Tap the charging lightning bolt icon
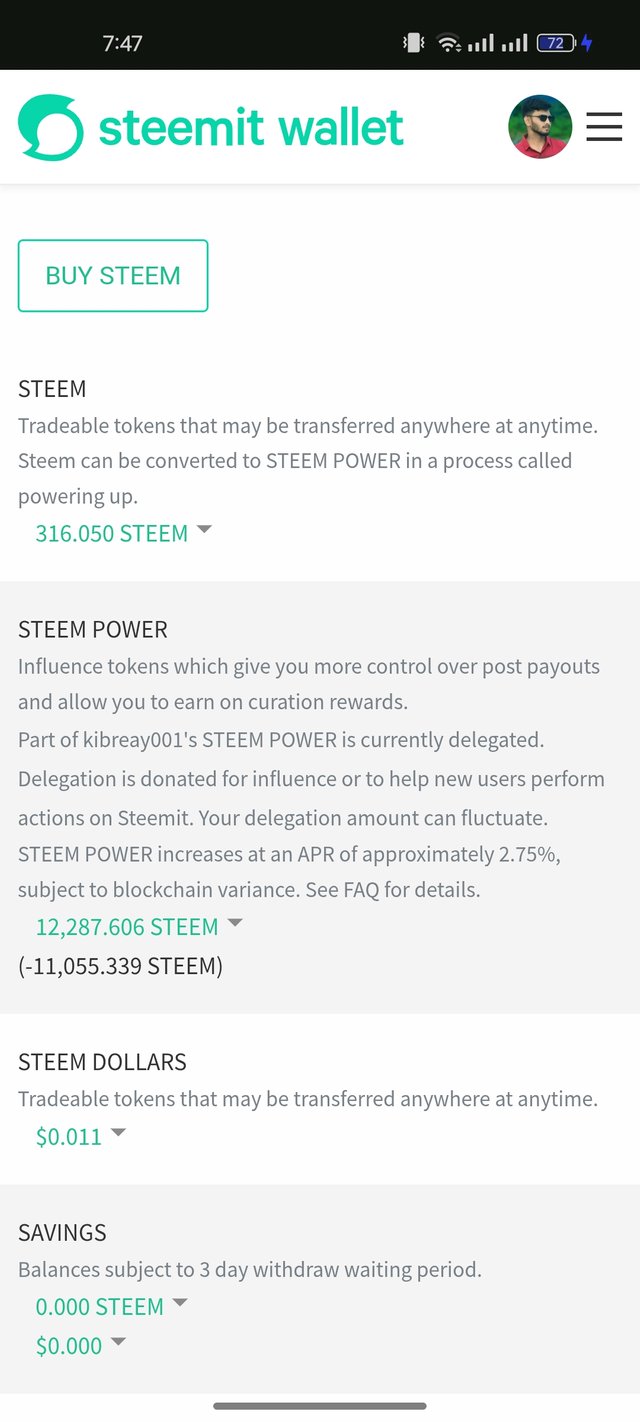 tap(587, 43)
